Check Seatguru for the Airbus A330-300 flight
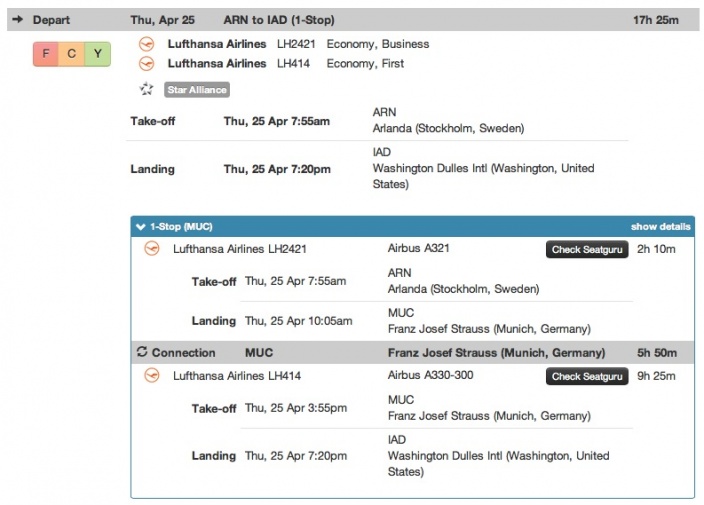Viewport: 704px width, 505px height. 587,376
